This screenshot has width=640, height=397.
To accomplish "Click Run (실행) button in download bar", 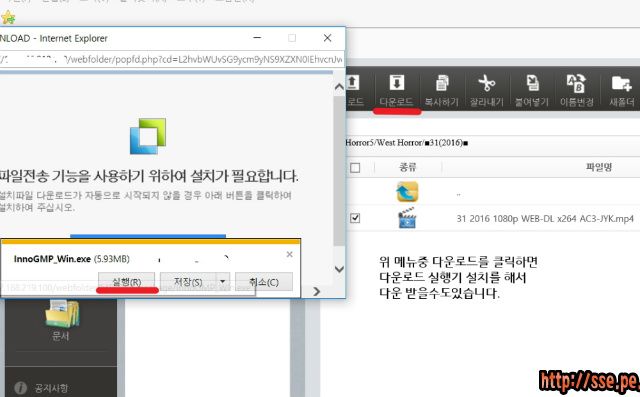I will point(127,282).
